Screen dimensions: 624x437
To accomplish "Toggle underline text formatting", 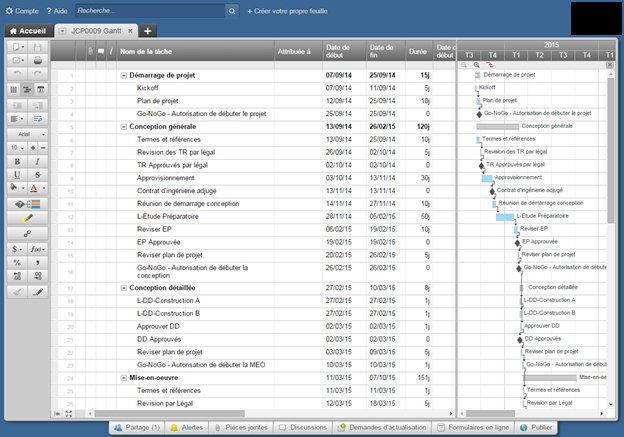I will tap(20, 174).
